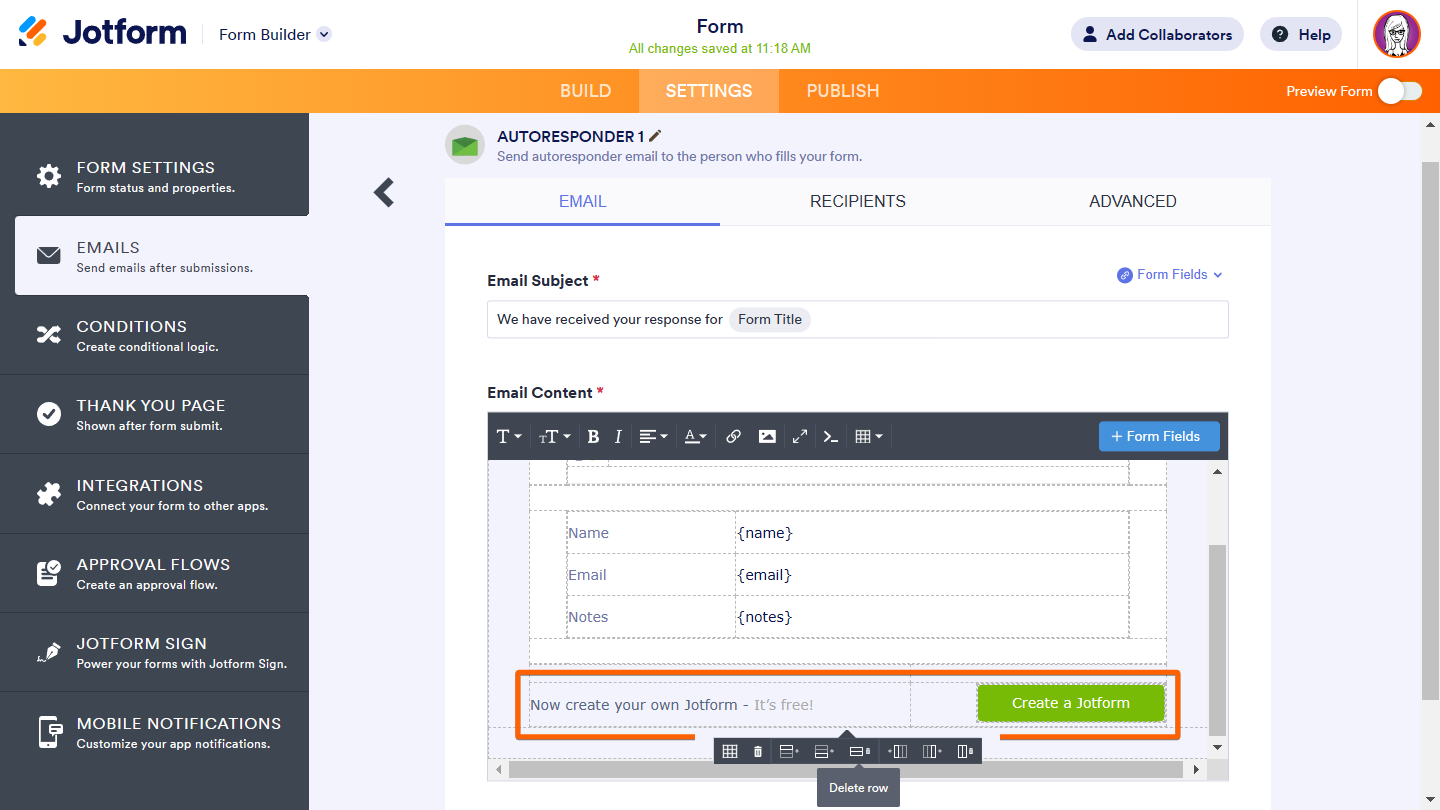Select the SETTINGS tab

coord(709,91)
